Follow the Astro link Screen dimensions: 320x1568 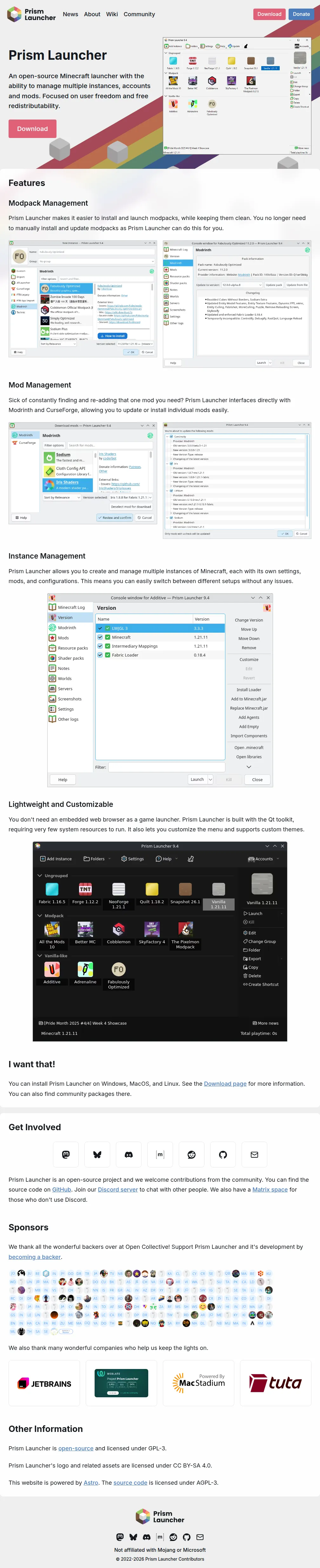pos(91,1483)
